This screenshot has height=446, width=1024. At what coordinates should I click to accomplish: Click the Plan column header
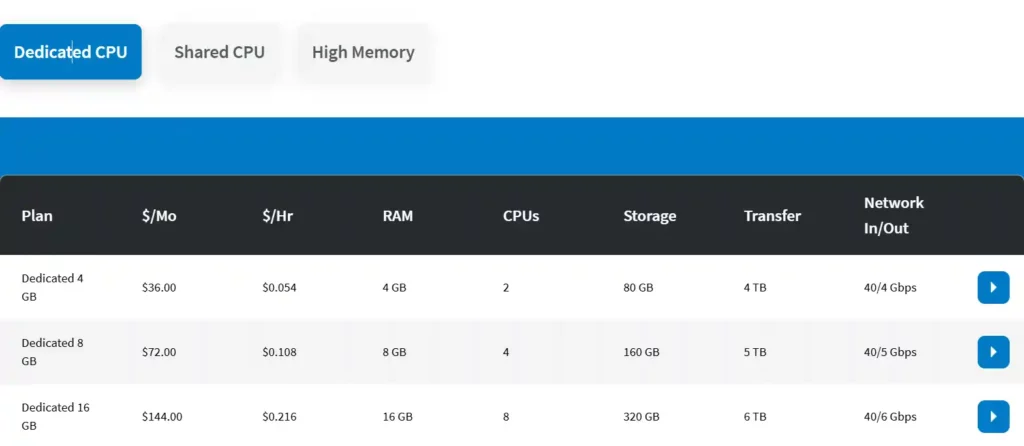pyautogui.click(x=37, y=215)
